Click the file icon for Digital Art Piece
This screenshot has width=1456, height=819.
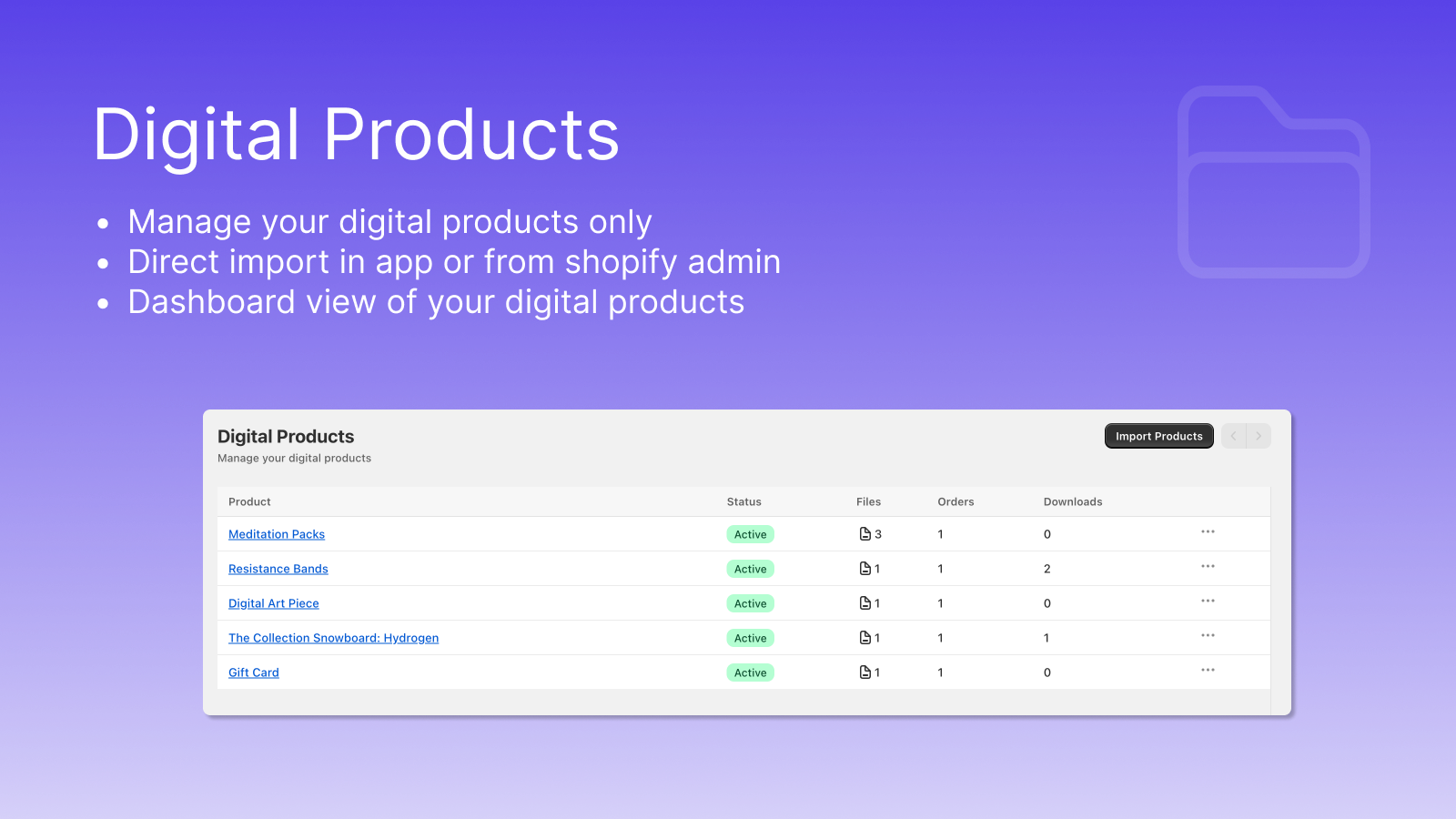tap(865, 602)
